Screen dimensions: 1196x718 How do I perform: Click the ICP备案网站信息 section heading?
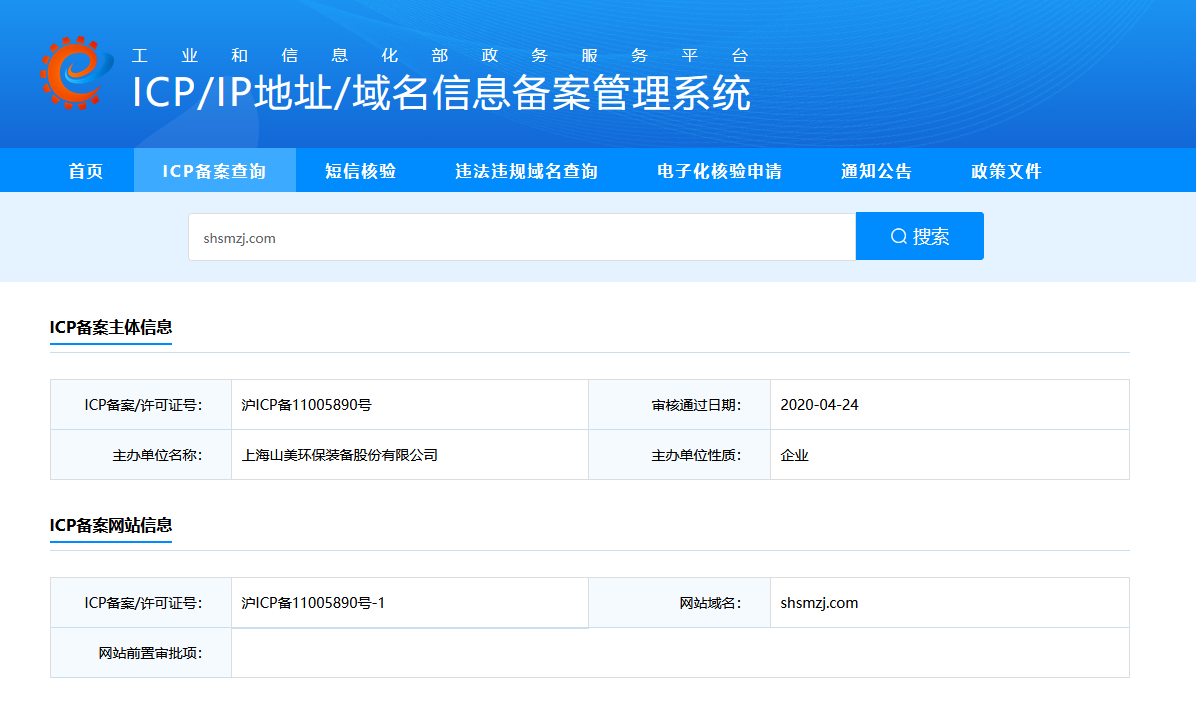(x=111, y=525)
